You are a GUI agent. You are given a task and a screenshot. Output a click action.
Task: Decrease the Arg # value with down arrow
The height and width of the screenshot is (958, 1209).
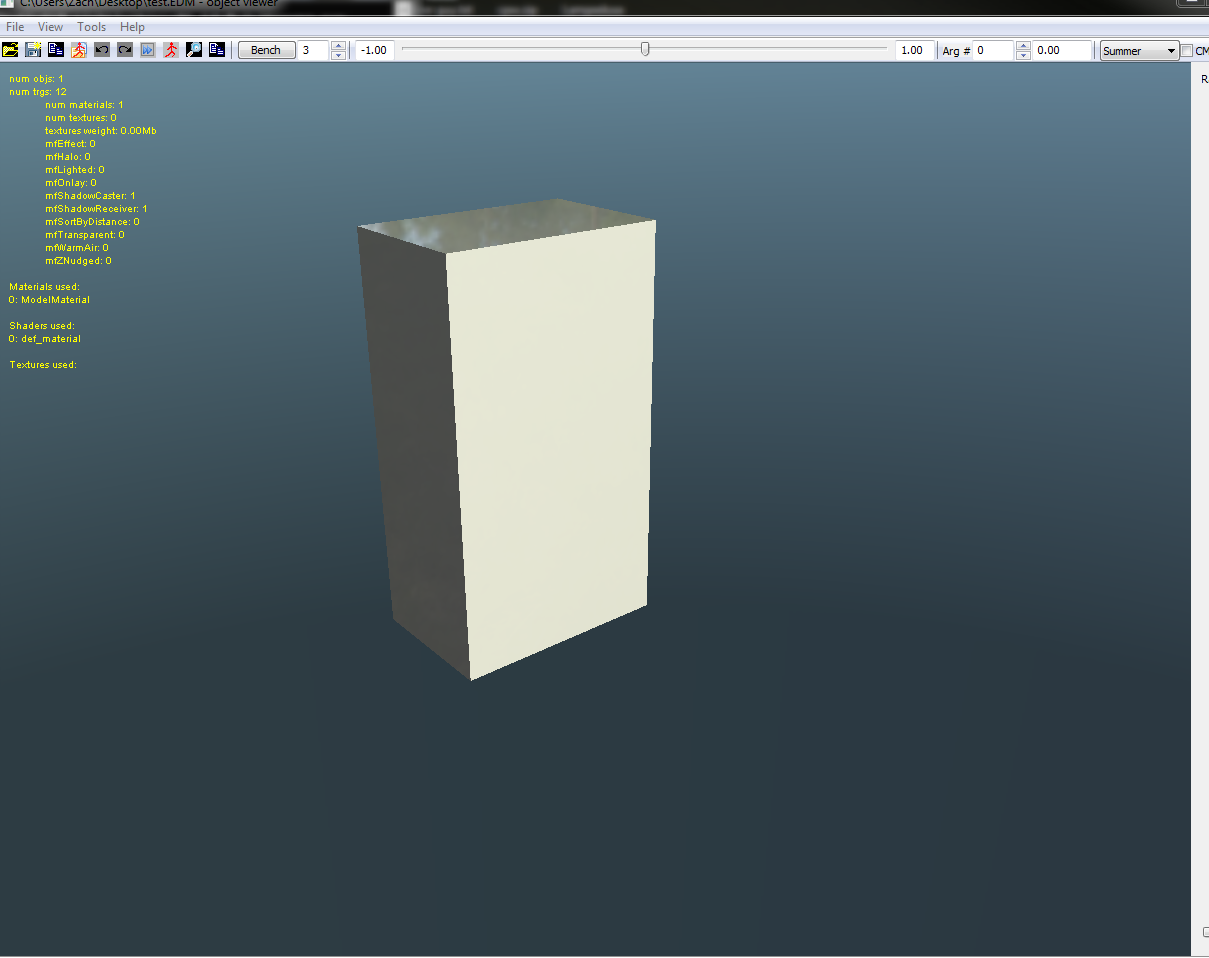(1023, 55)
